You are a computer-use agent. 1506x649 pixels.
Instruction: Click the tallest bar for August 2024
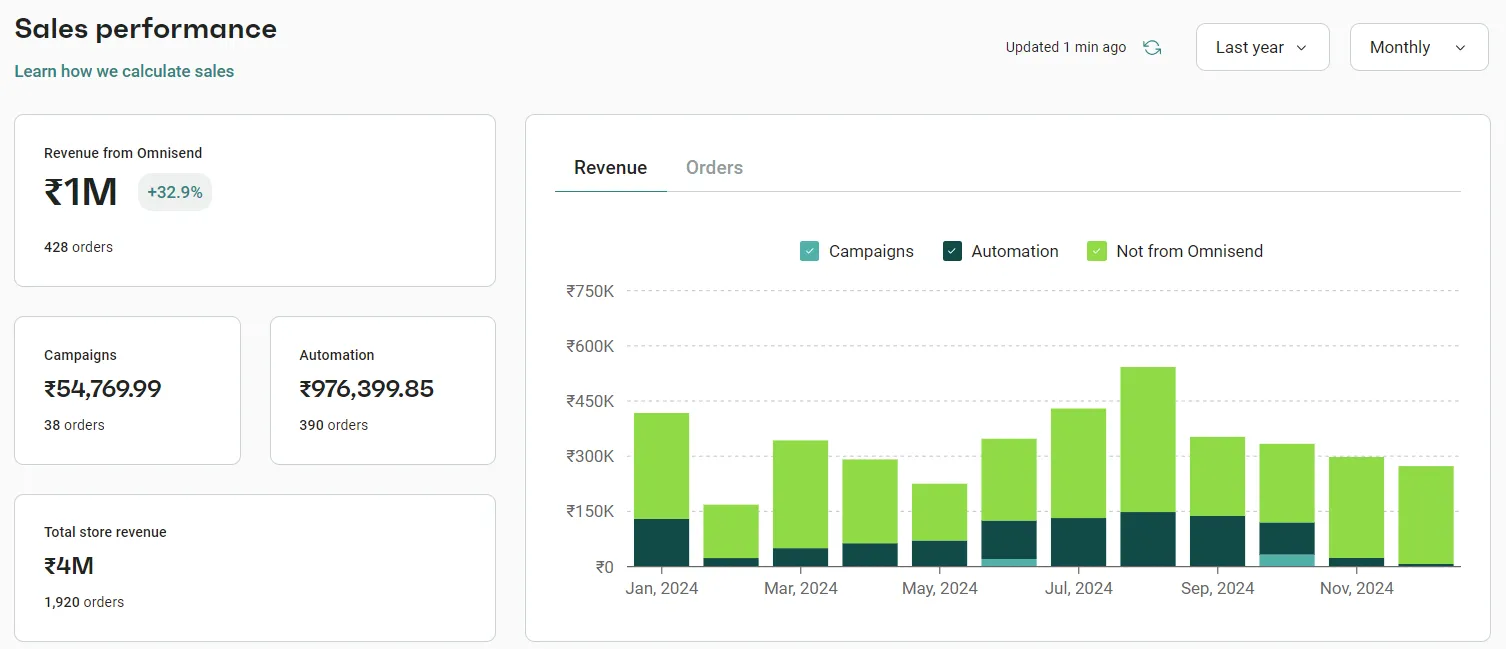1147,440
